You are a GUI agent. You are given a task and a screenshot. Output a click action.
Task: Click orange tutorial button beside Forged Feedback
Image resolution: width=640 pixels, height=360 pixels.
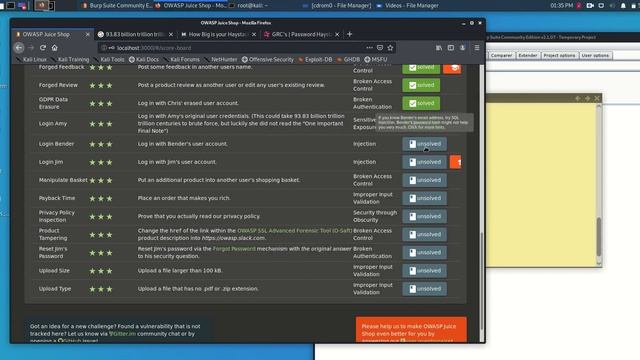[x=452, y=69]
